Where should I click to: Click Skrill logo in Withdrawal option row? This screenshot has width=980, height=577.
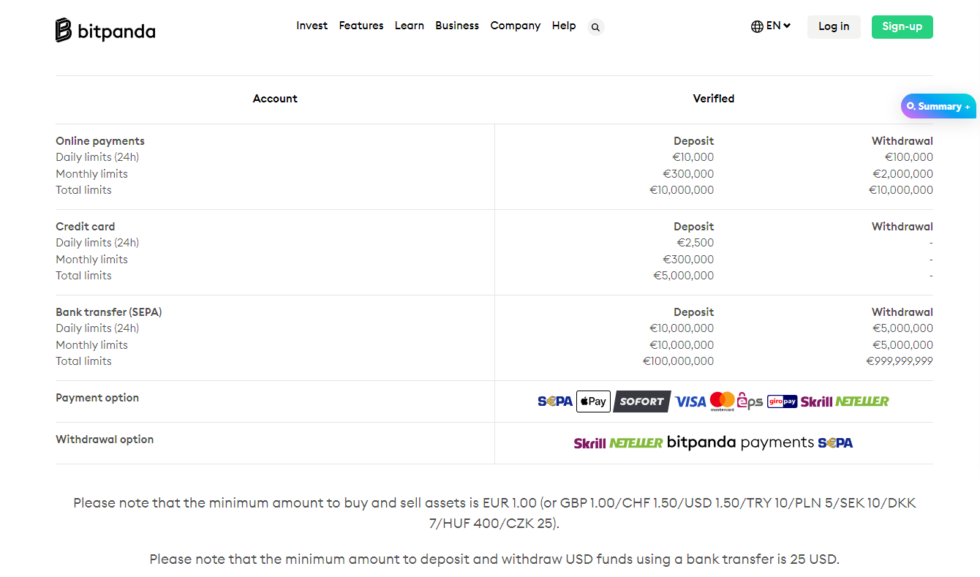pos(589,443)
